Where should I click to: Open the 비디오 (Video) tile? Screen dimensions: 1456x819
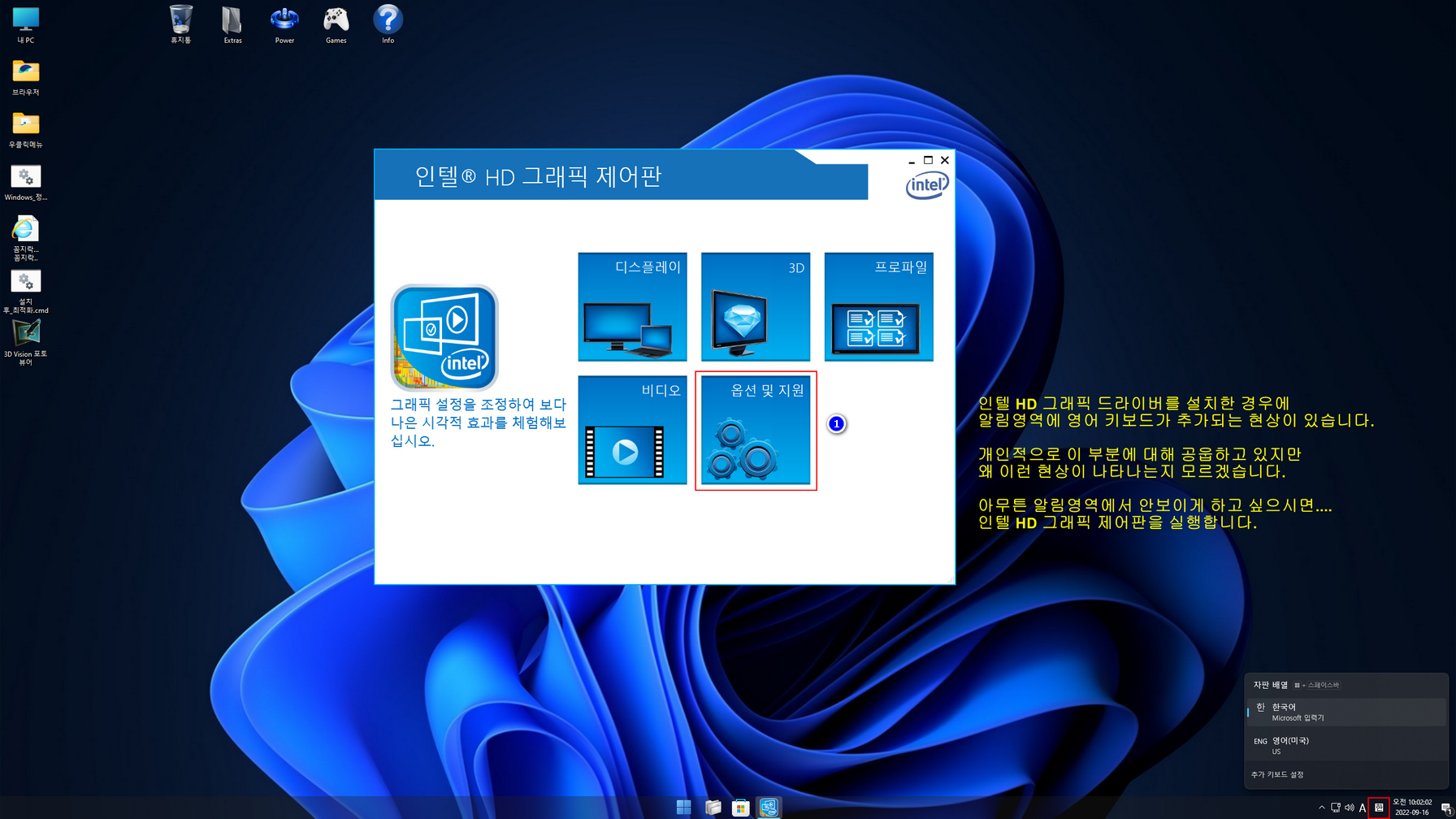tap(632, 430)
